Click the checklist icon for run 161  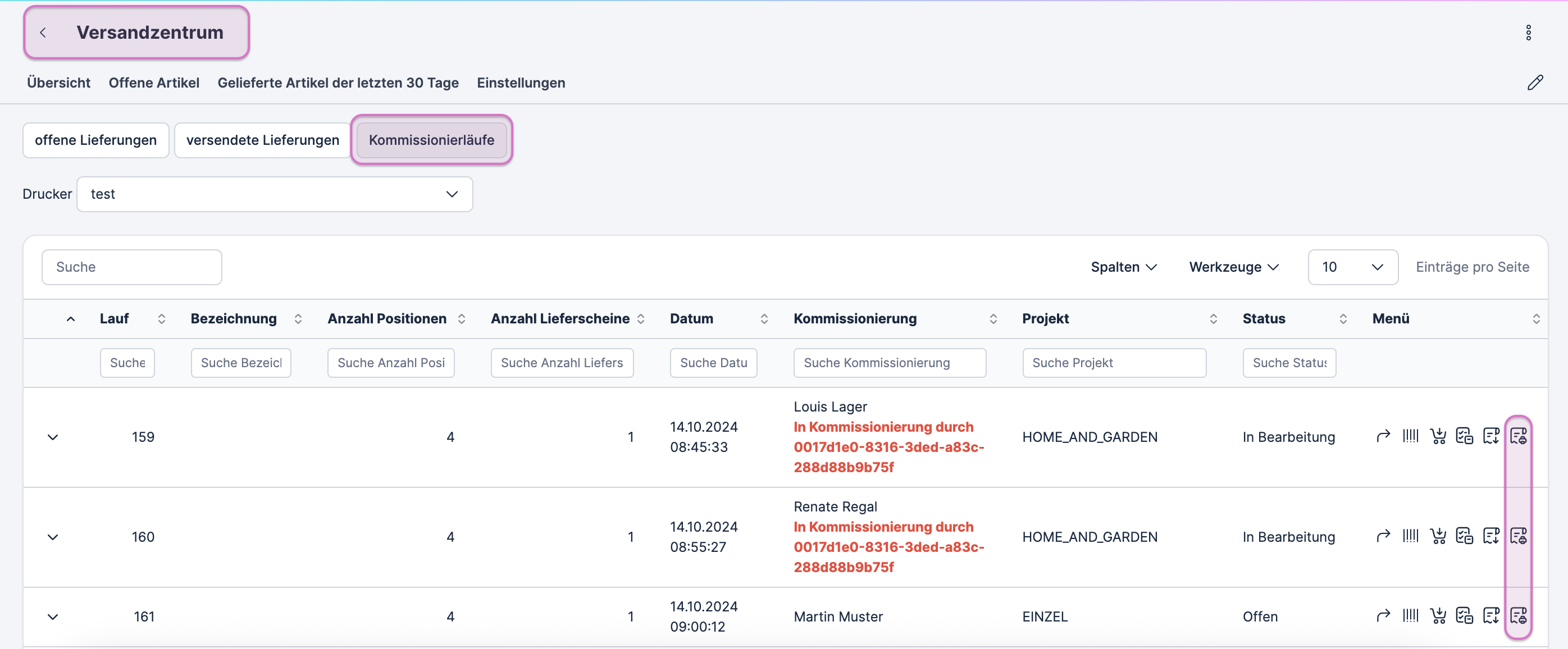(x=1464, y=615)
